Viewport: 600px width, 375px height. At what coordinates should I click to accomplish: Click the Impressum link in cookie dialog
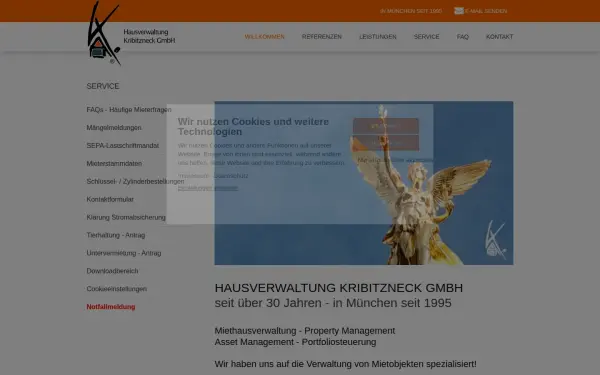(193, 176)
